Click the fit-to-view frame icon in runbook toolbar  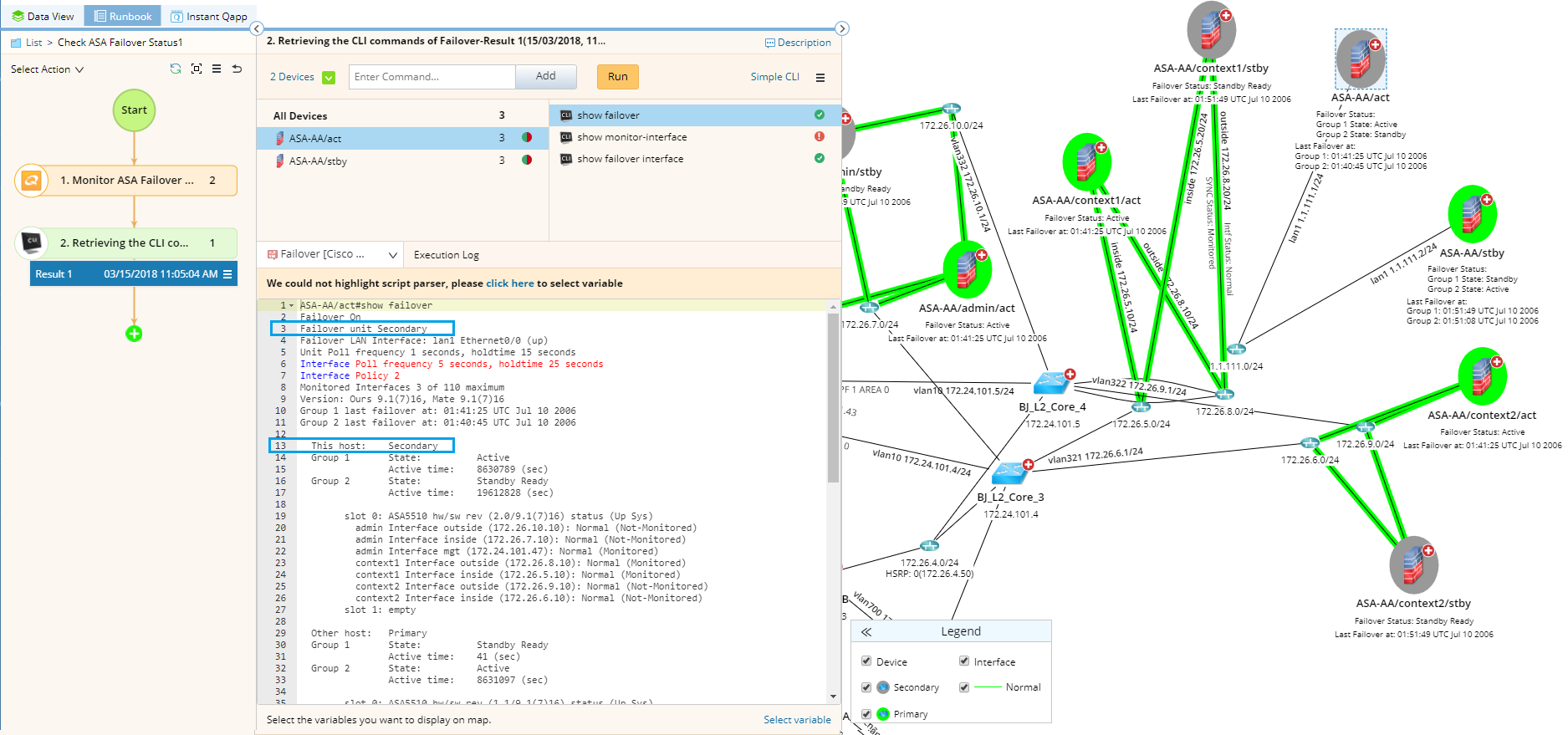[x=197, y=69]
